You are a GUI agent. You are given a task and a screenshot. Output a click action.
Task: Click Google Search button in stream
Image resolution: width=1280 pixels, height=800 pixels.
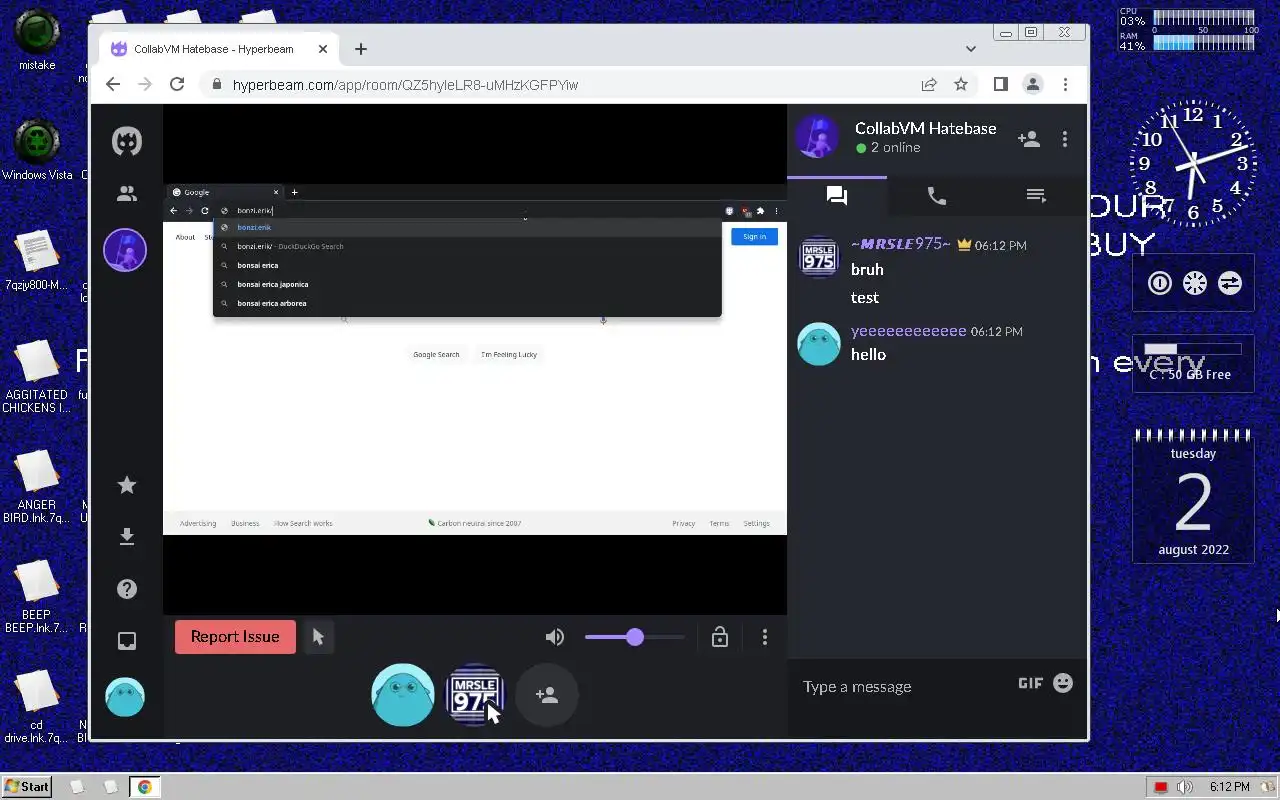coord(436,354)
